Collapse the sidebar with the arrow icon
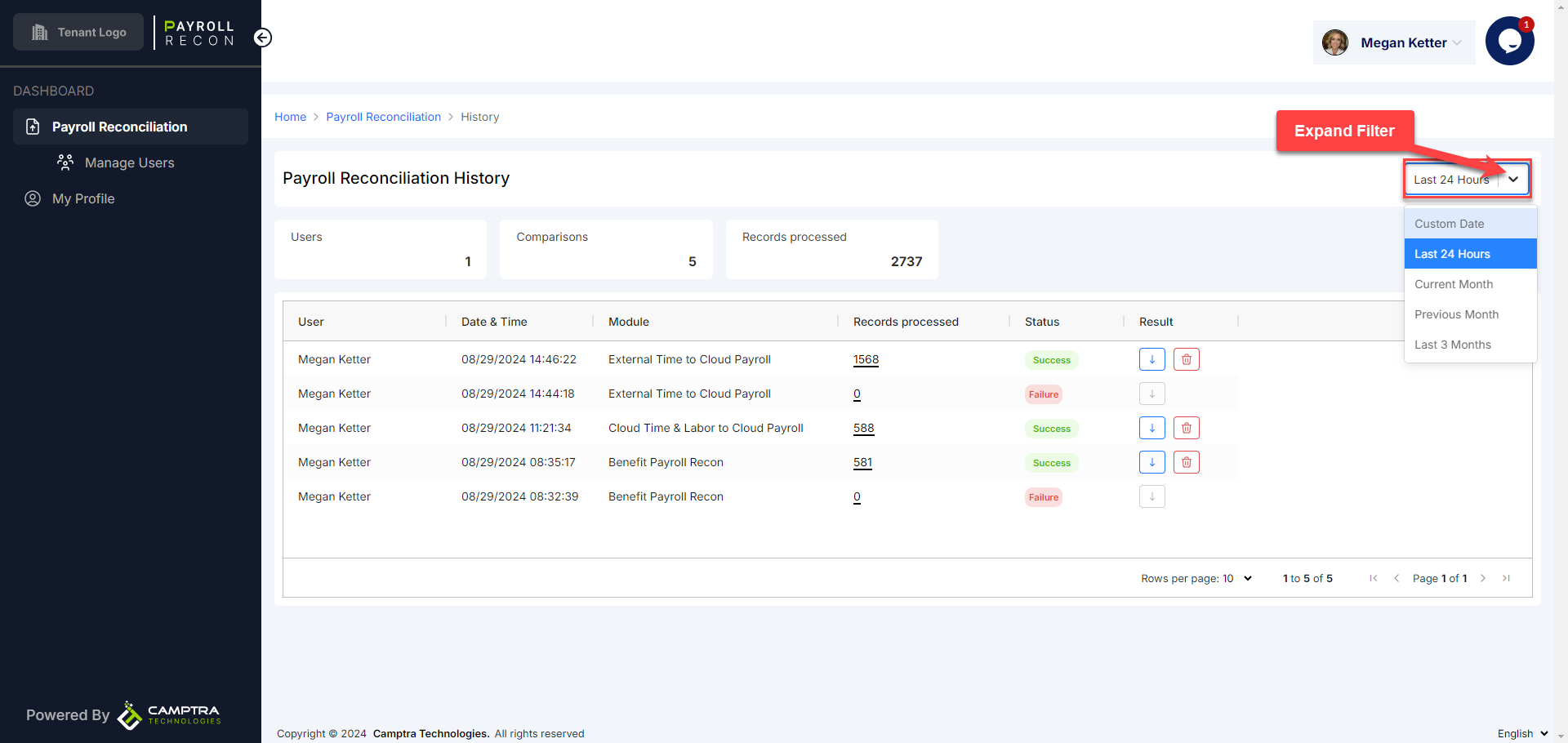This screenshot has height=743, width=1568. pyautogui.click(x=262, y=38)
